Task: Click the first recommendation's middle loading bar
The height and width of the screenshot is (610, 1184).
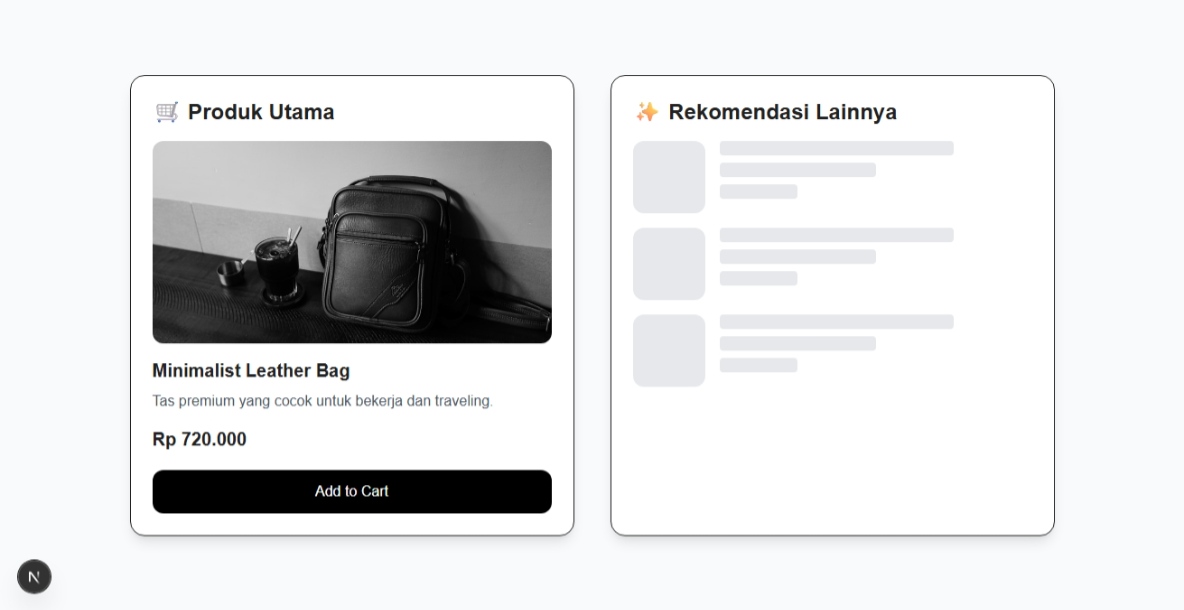Action: [797, 170]
